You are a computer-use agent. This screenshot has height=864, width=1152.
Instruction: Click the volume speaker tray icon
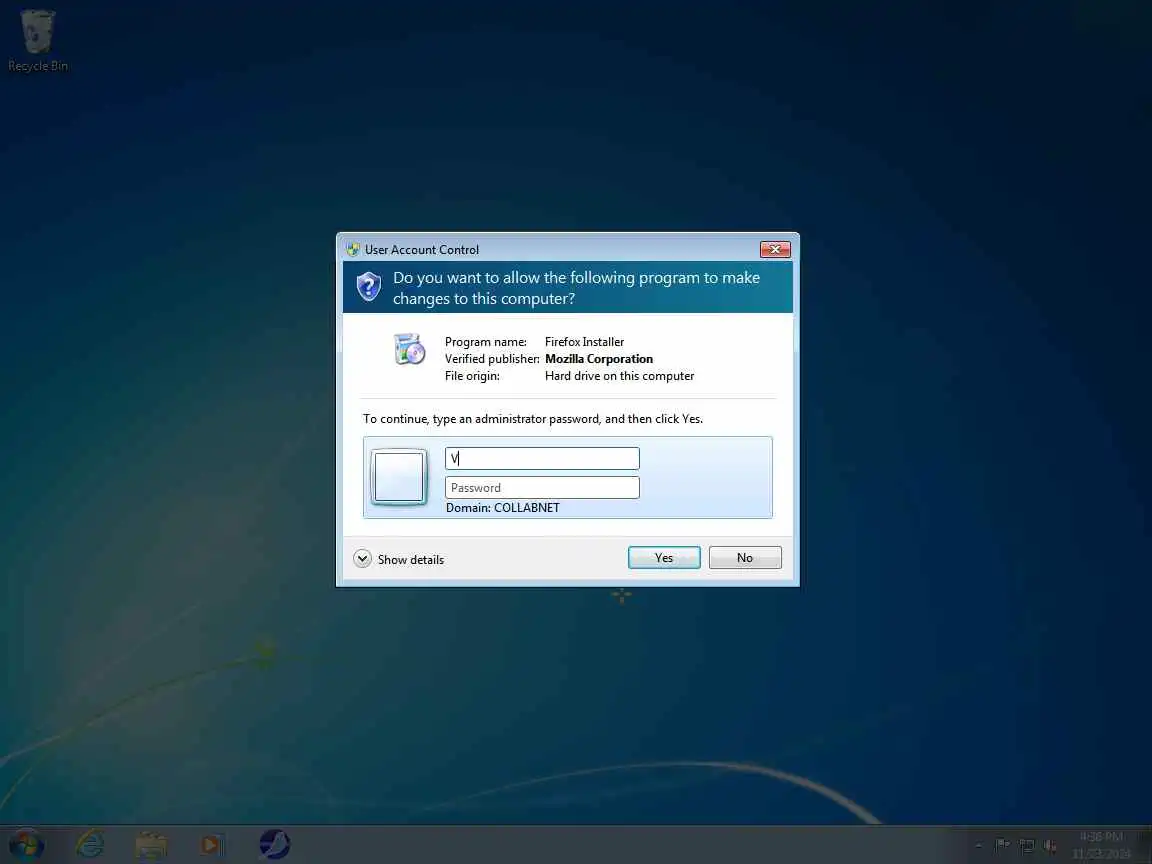[1050, 846]
